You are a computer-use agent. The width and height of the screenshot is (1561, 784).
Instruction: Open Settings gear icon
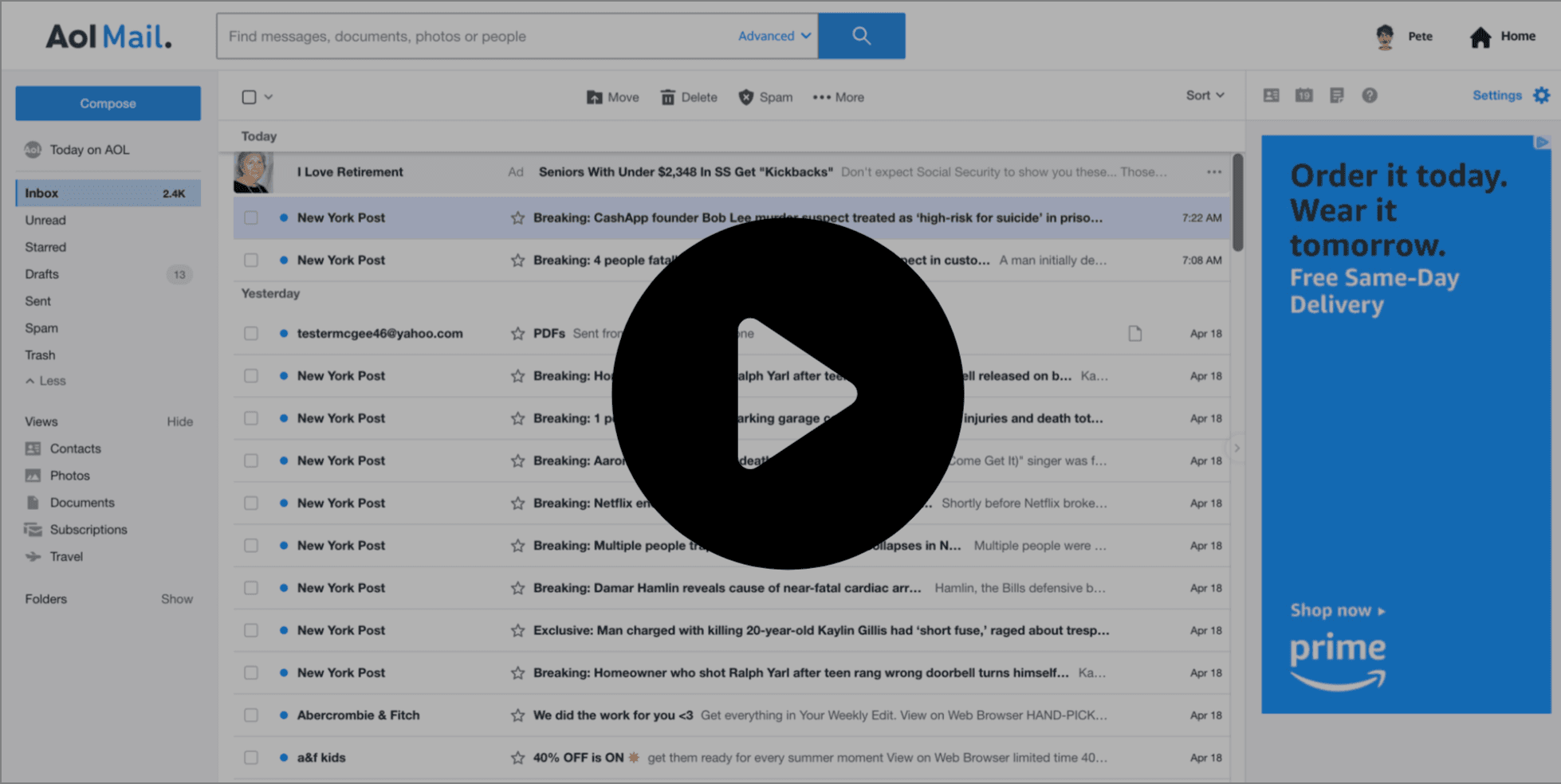click(x=1542, y=96)
